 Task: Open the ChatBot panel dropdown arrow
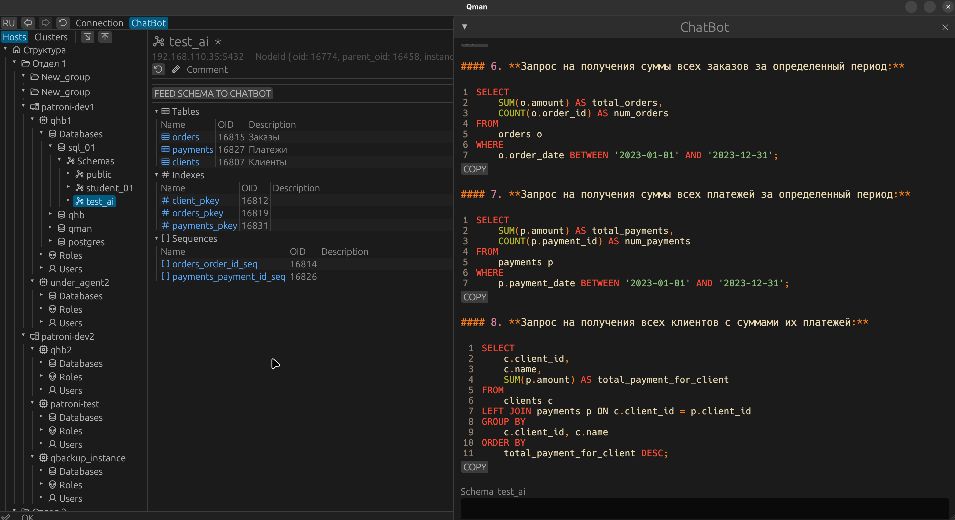[x=464, y=27]
